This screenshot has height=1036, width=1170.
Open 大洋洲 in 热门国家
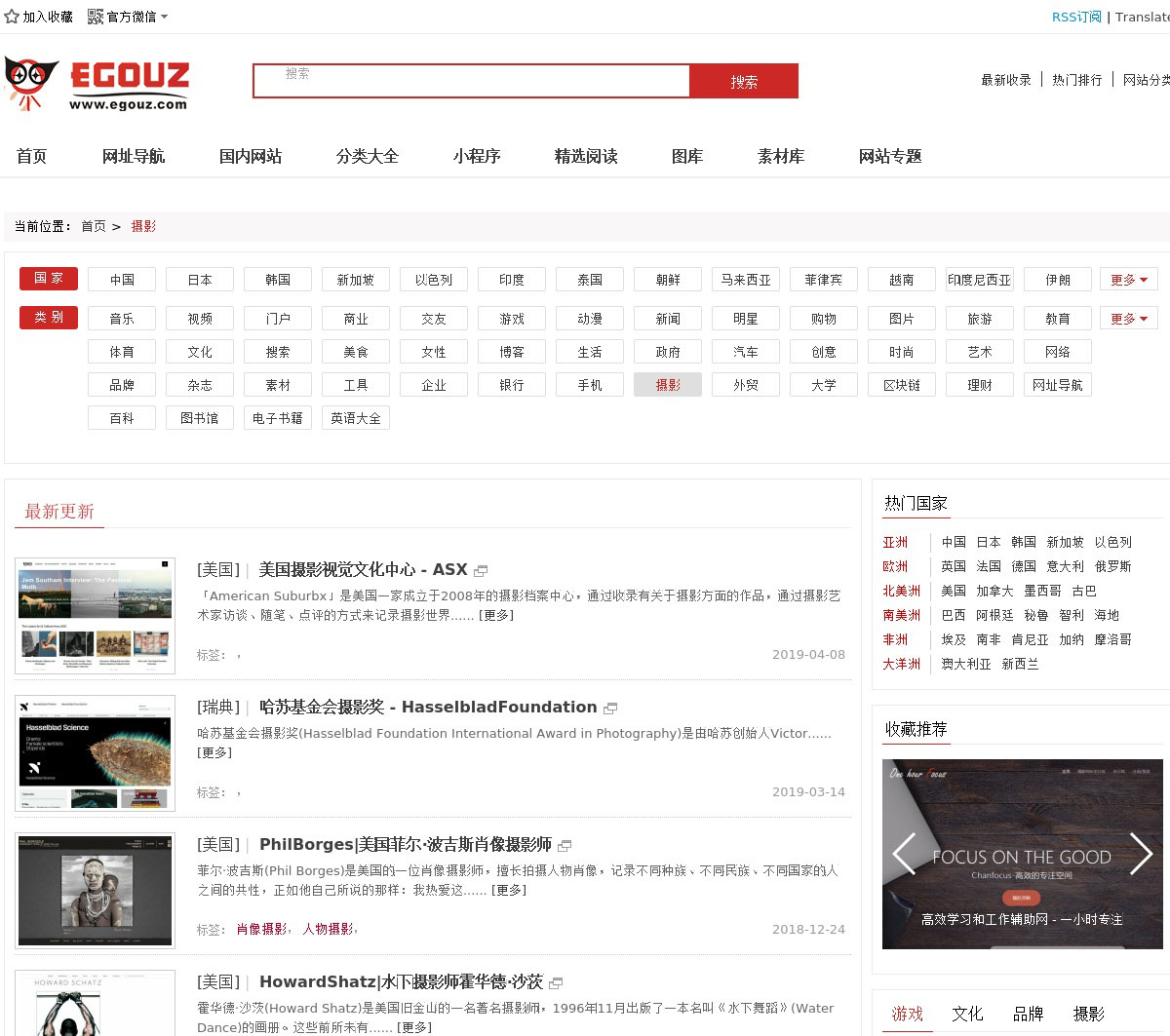[x=902, y=664]
